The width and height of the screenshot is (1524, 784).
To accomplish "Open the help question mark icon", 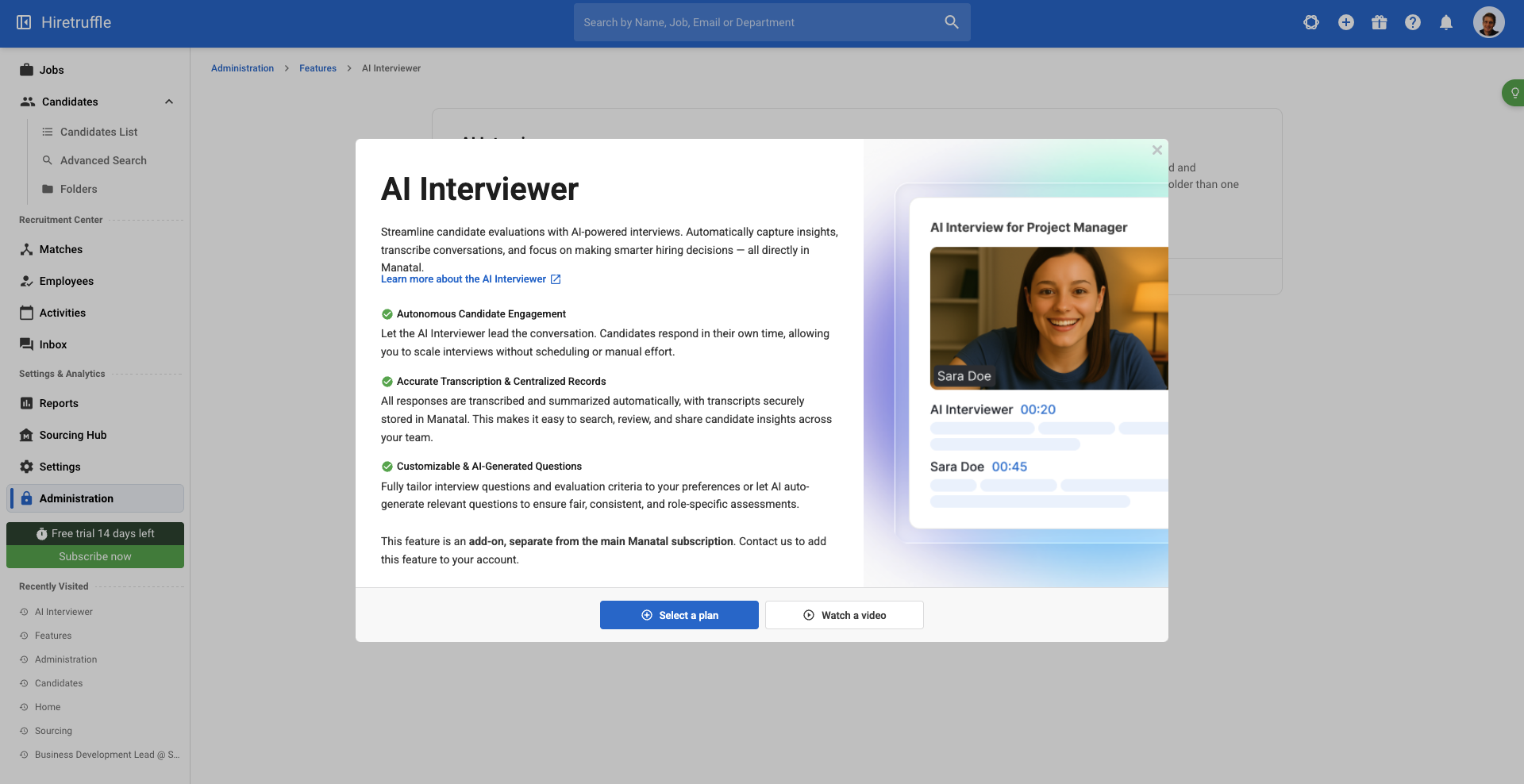I will (1413, 22).
